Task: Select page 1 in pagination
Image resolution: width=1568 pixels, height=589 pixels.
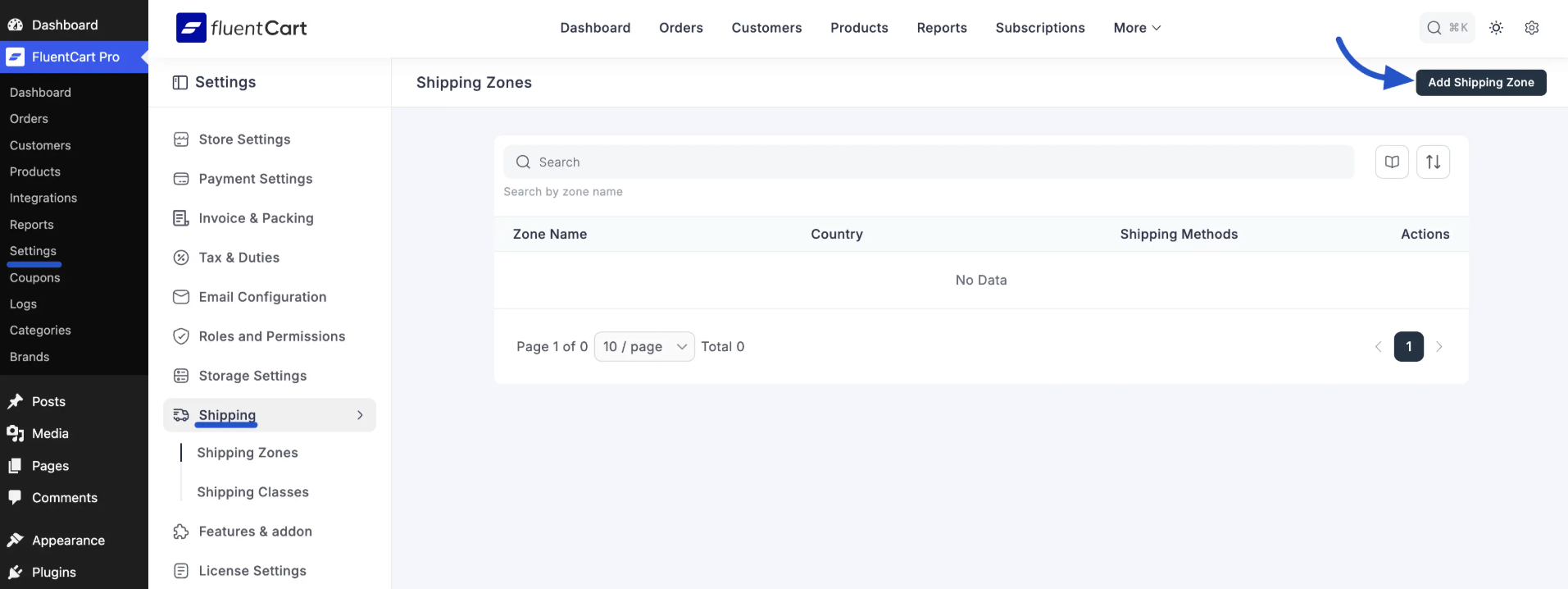Action: click(1408, 347)
